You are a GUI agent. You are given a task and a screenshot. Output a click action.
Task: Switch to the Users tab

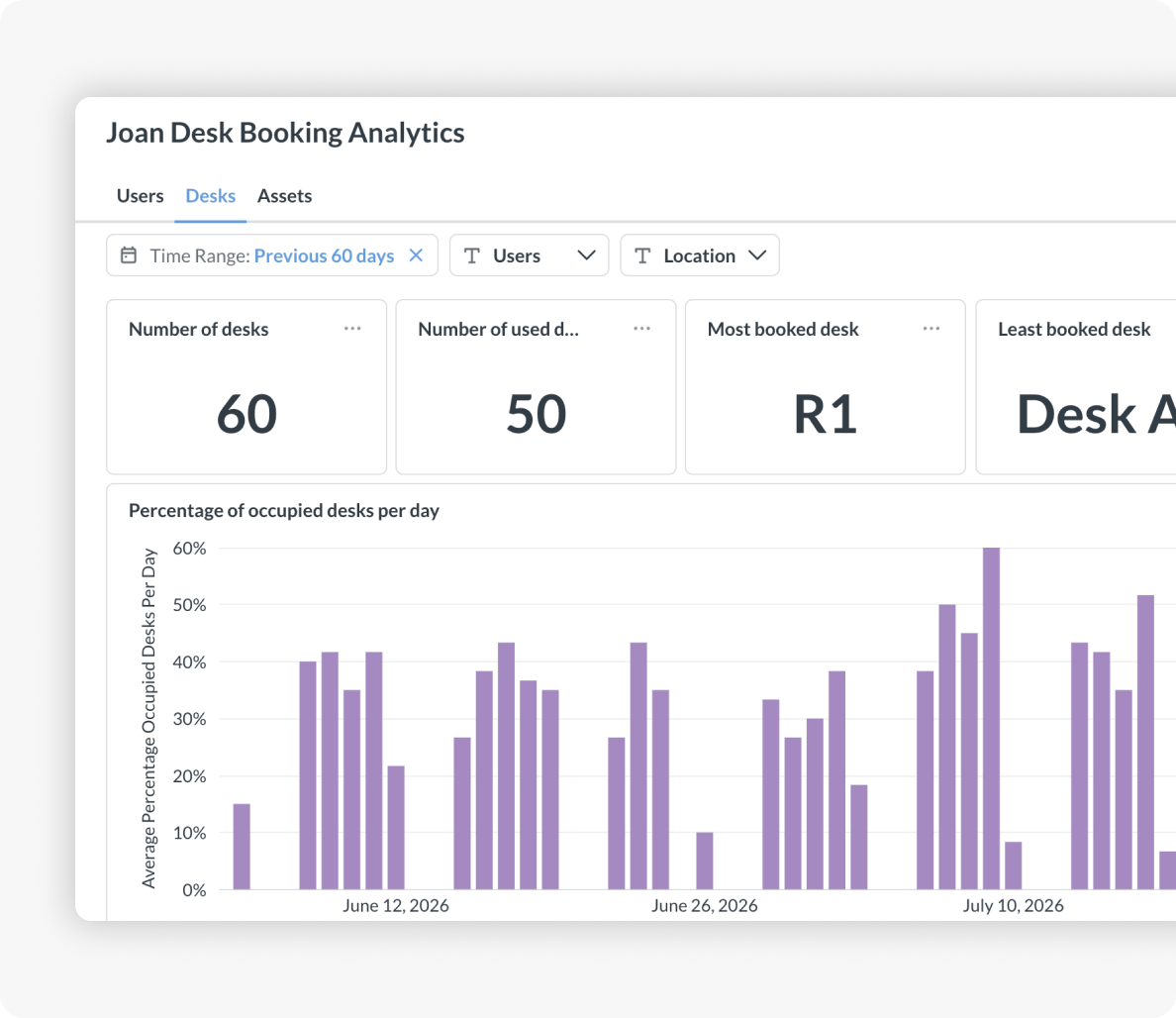point(140,196)
